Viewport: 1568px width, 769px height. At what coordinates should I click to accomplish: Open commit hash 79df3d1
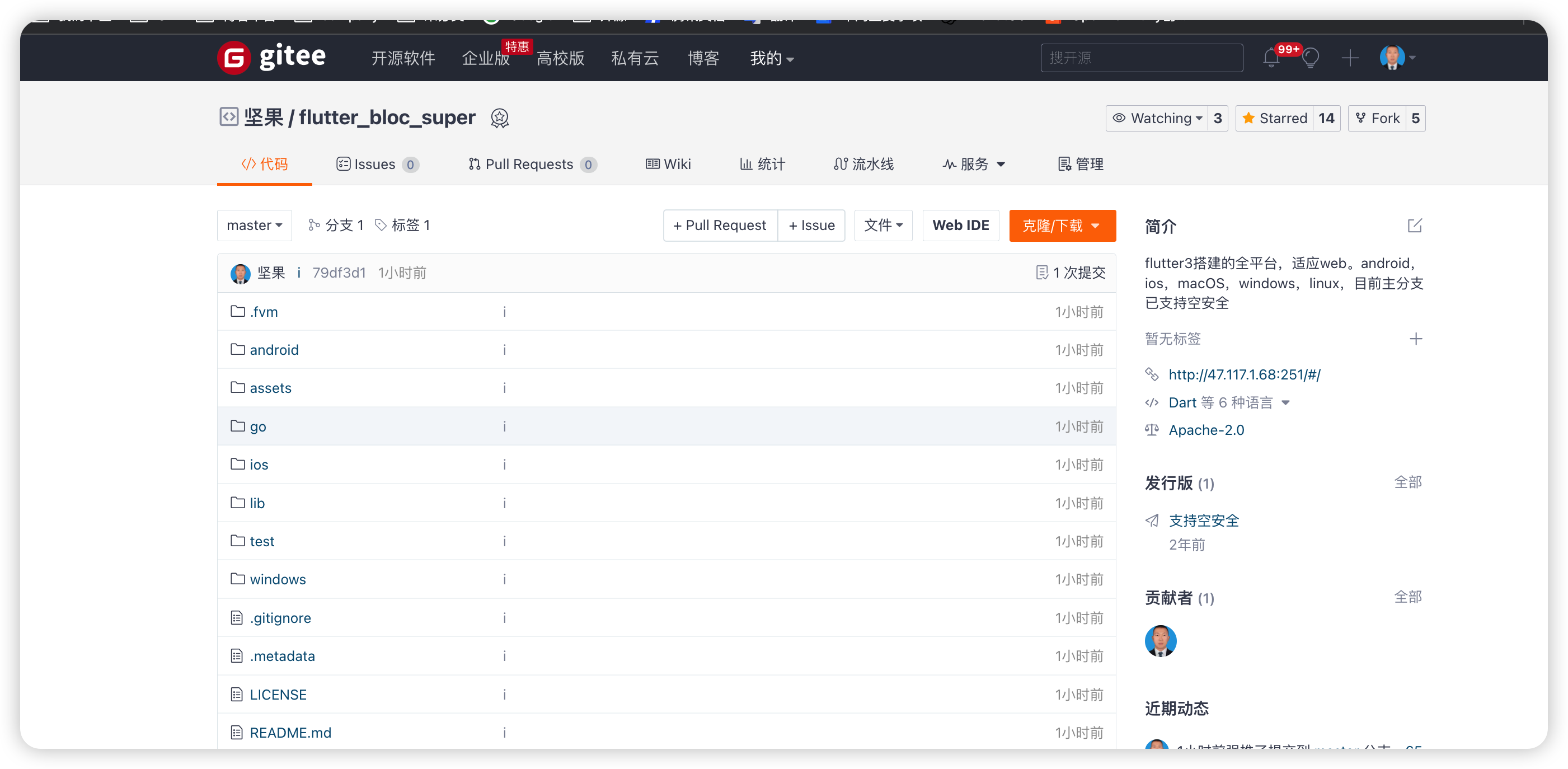339,273
